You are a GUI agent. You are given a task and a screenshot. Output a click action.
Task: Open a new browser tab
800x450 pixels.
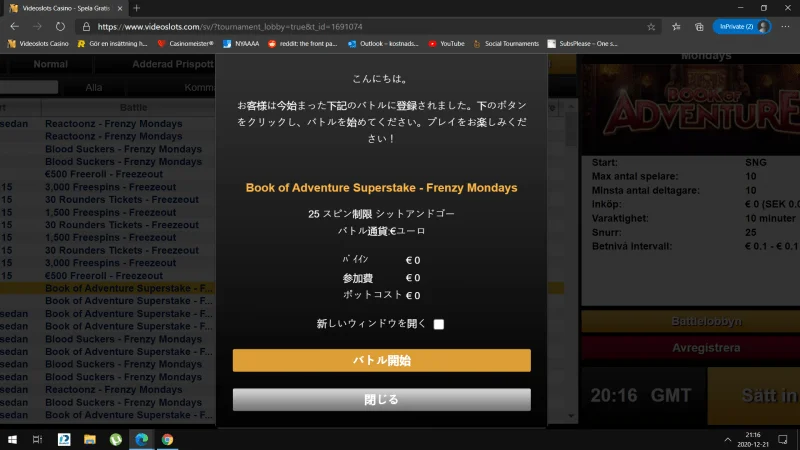coord(136,8)
